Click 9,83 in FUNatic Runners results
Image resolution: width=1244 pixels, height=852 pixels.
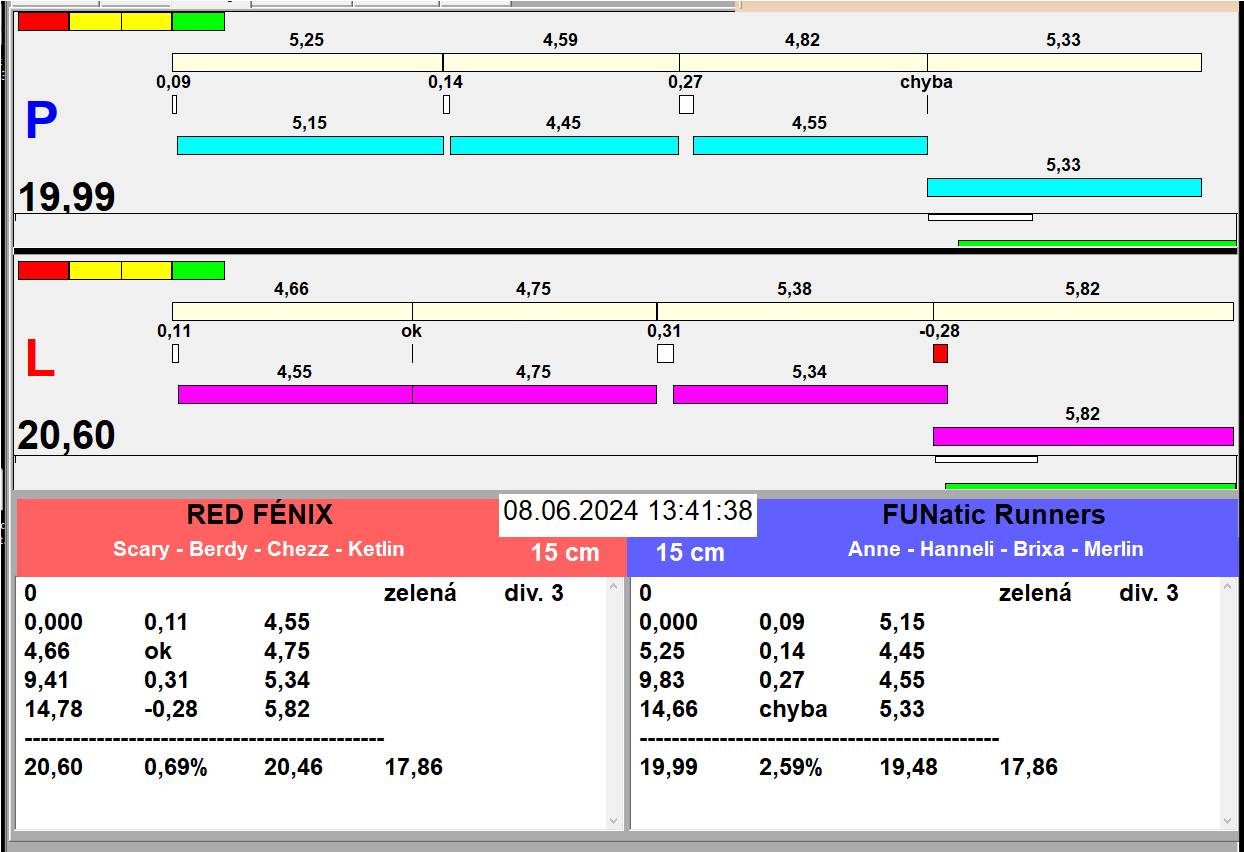(x=663, y=681)
